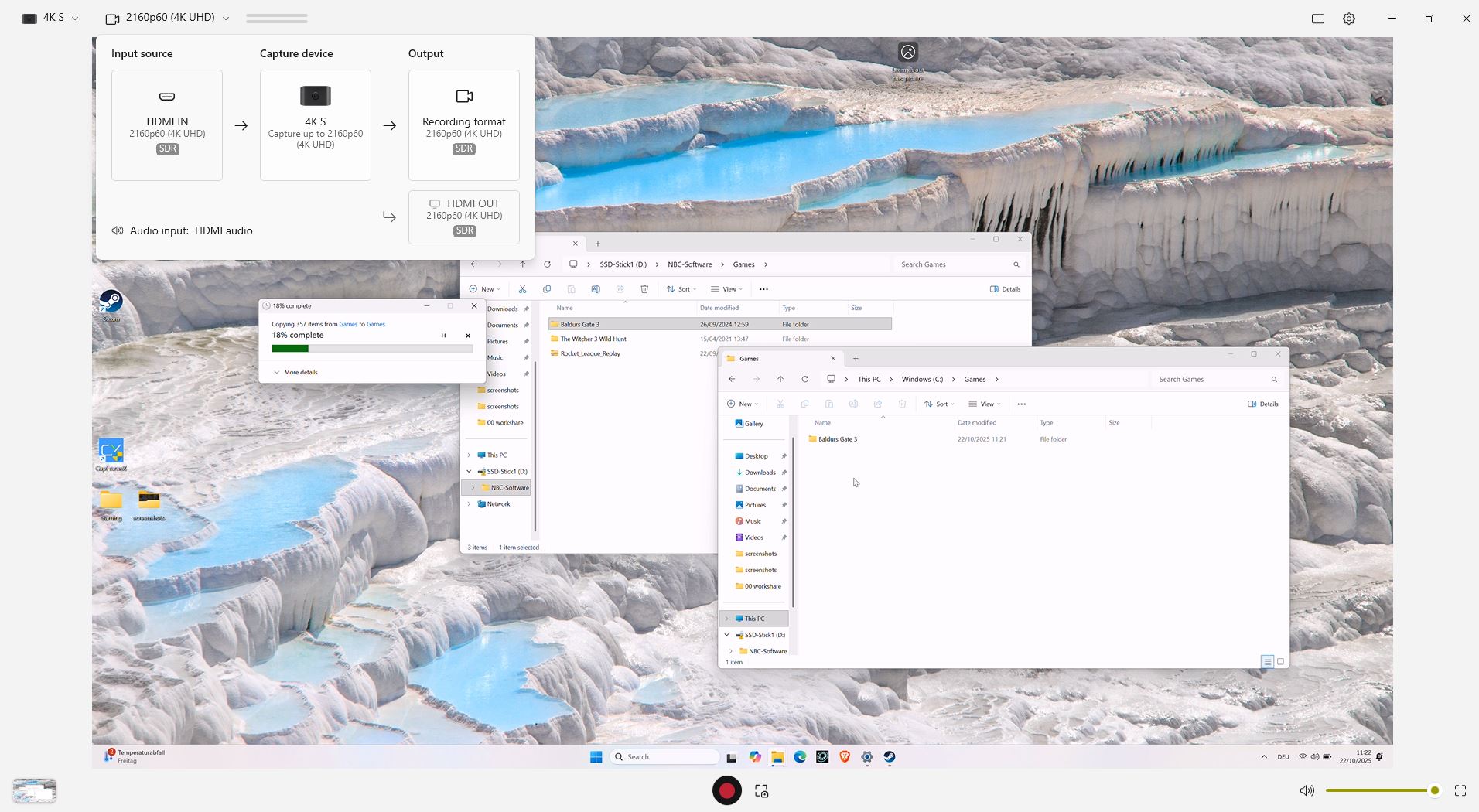Pause the file copy operation
Viewport: 1479px width, 812px height.
pyautogui.click(x=443, y=336)
